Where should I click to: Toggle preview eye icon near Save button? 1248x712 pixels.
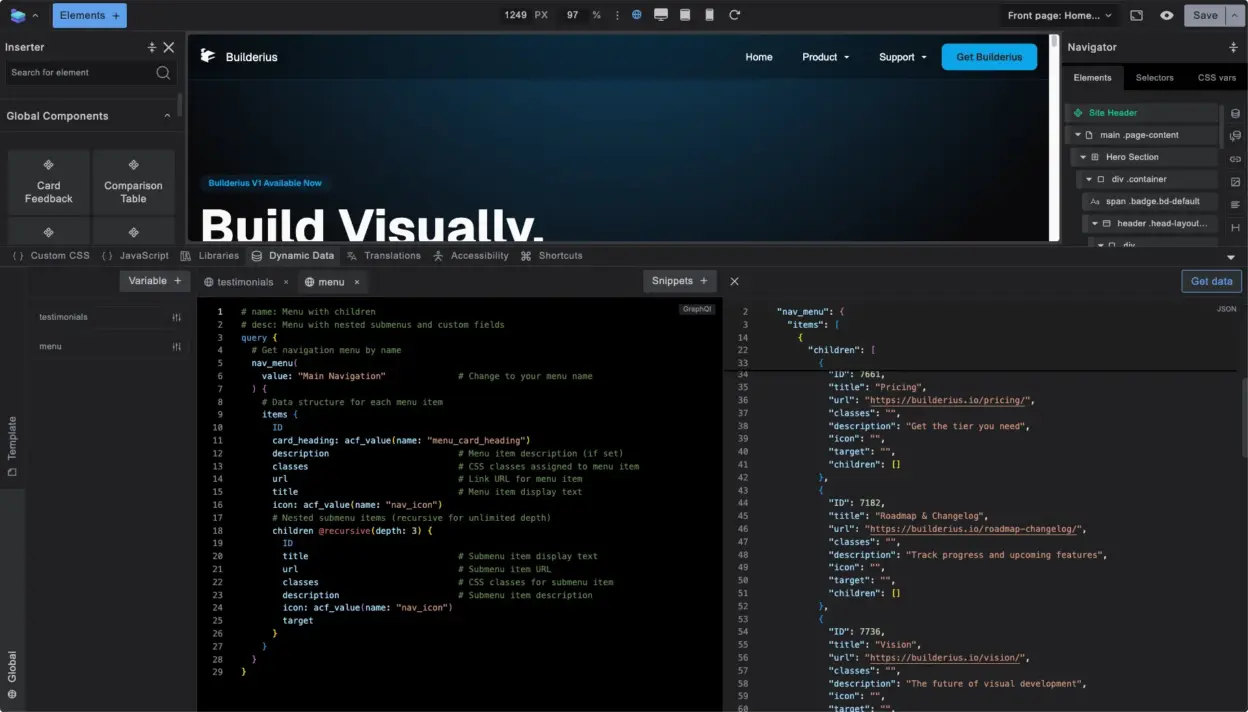tap(1166, 15)
